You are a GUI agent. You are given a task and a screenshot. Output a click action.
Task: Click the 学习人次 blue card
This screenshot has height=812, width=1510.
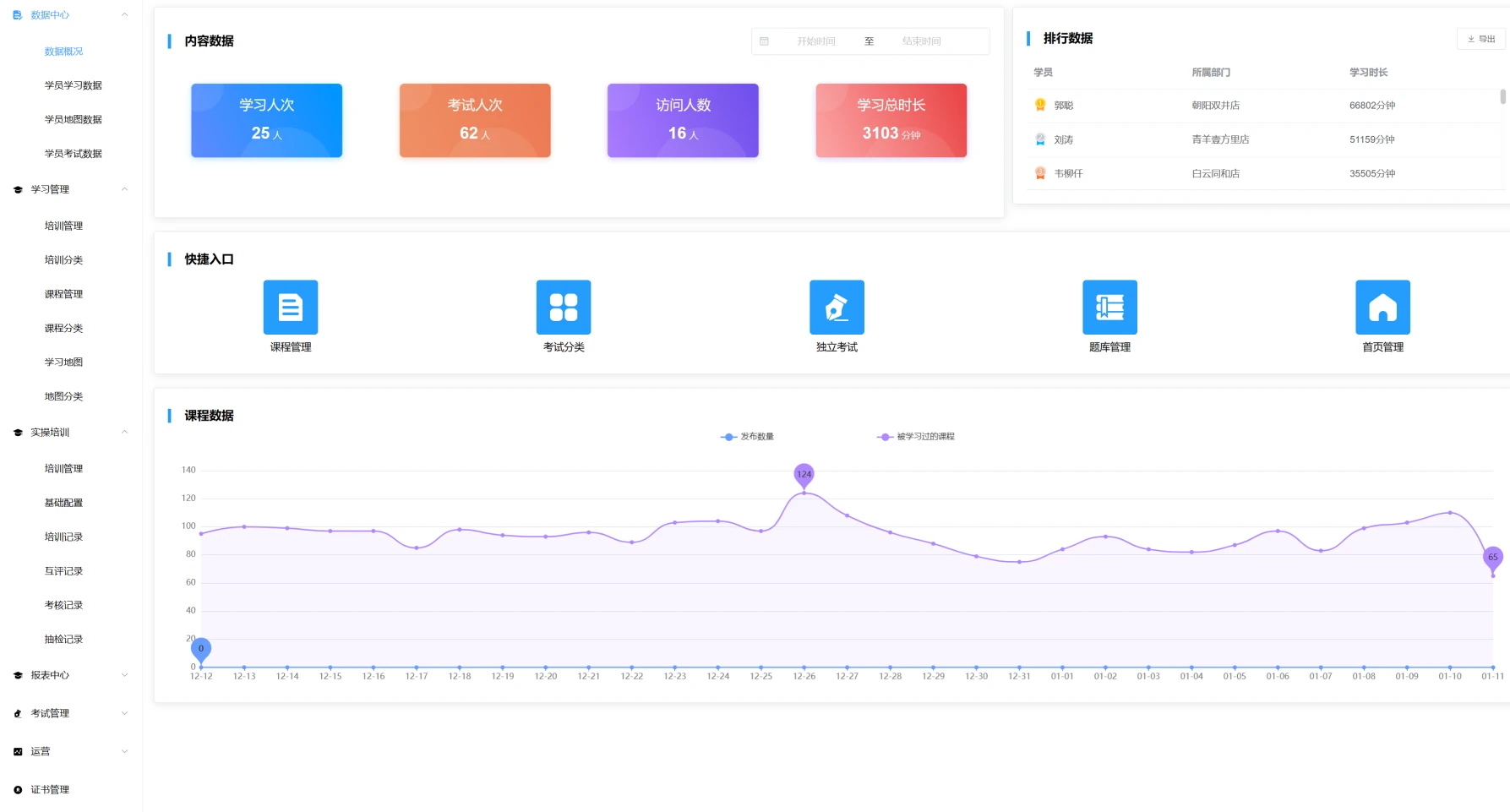coord(266,120)
